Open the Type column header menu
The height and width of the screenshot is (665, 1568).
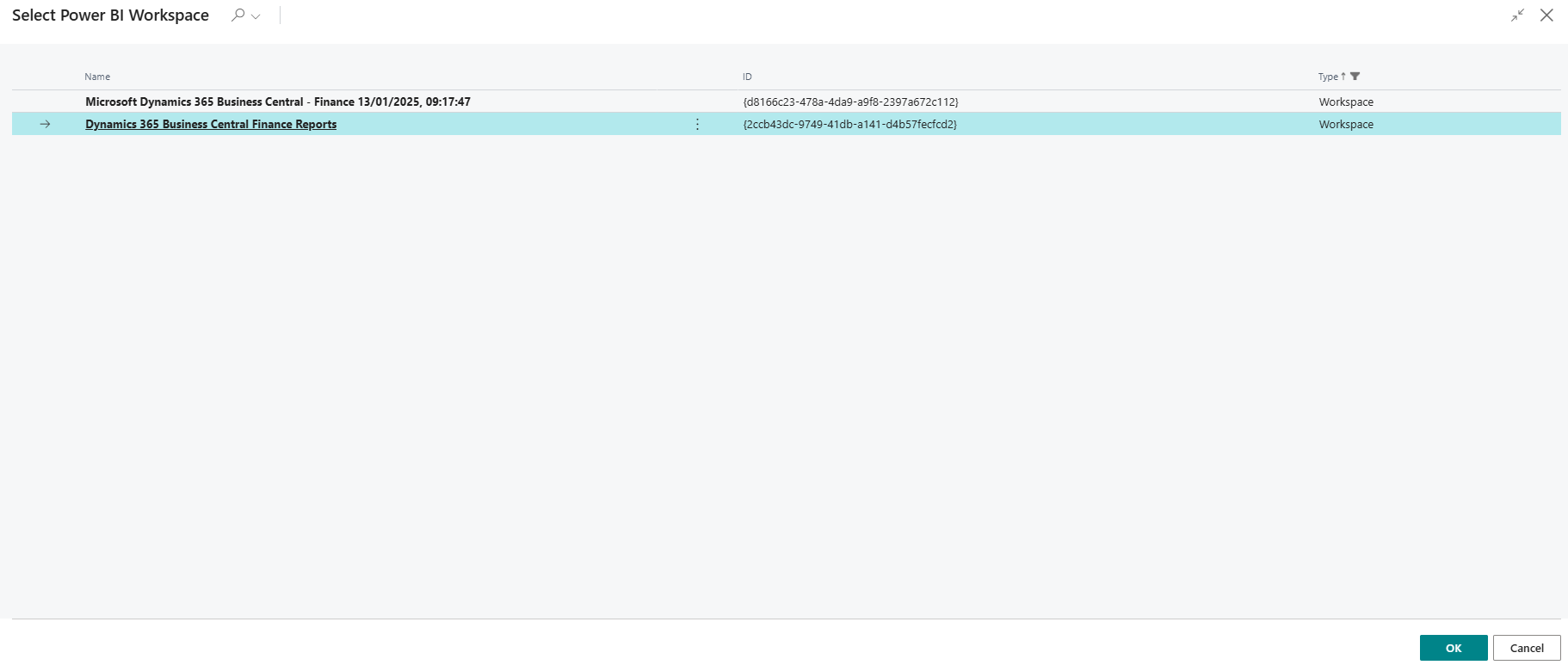(1328, 77)
